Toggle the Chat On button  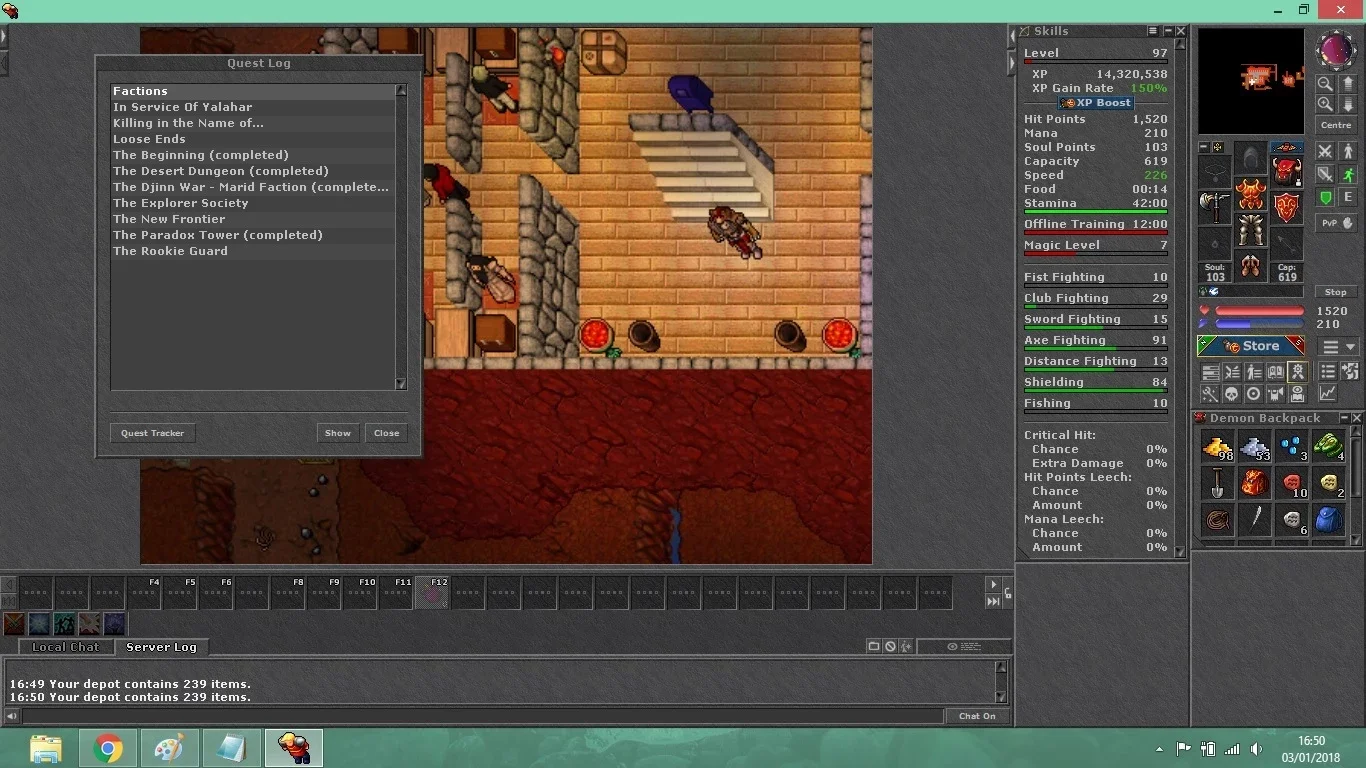point(977,716)
